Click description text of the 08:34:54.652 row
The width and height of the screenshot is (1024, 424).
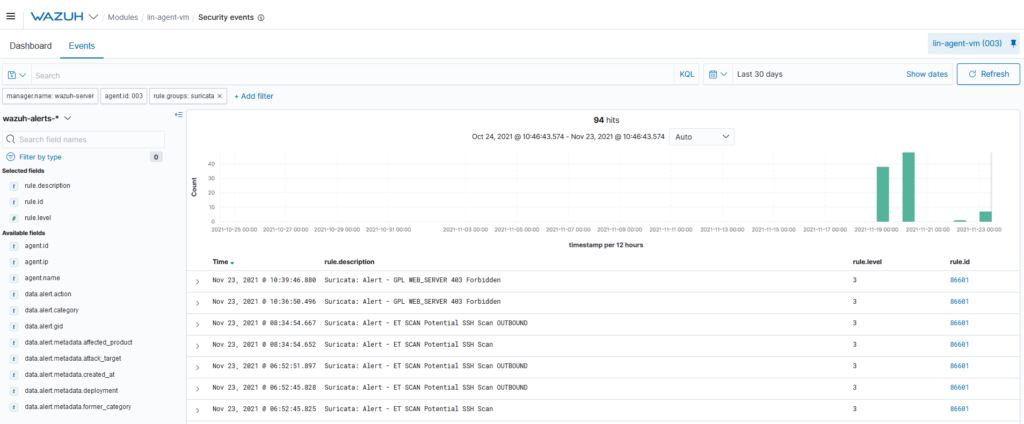tap(409, 344)
